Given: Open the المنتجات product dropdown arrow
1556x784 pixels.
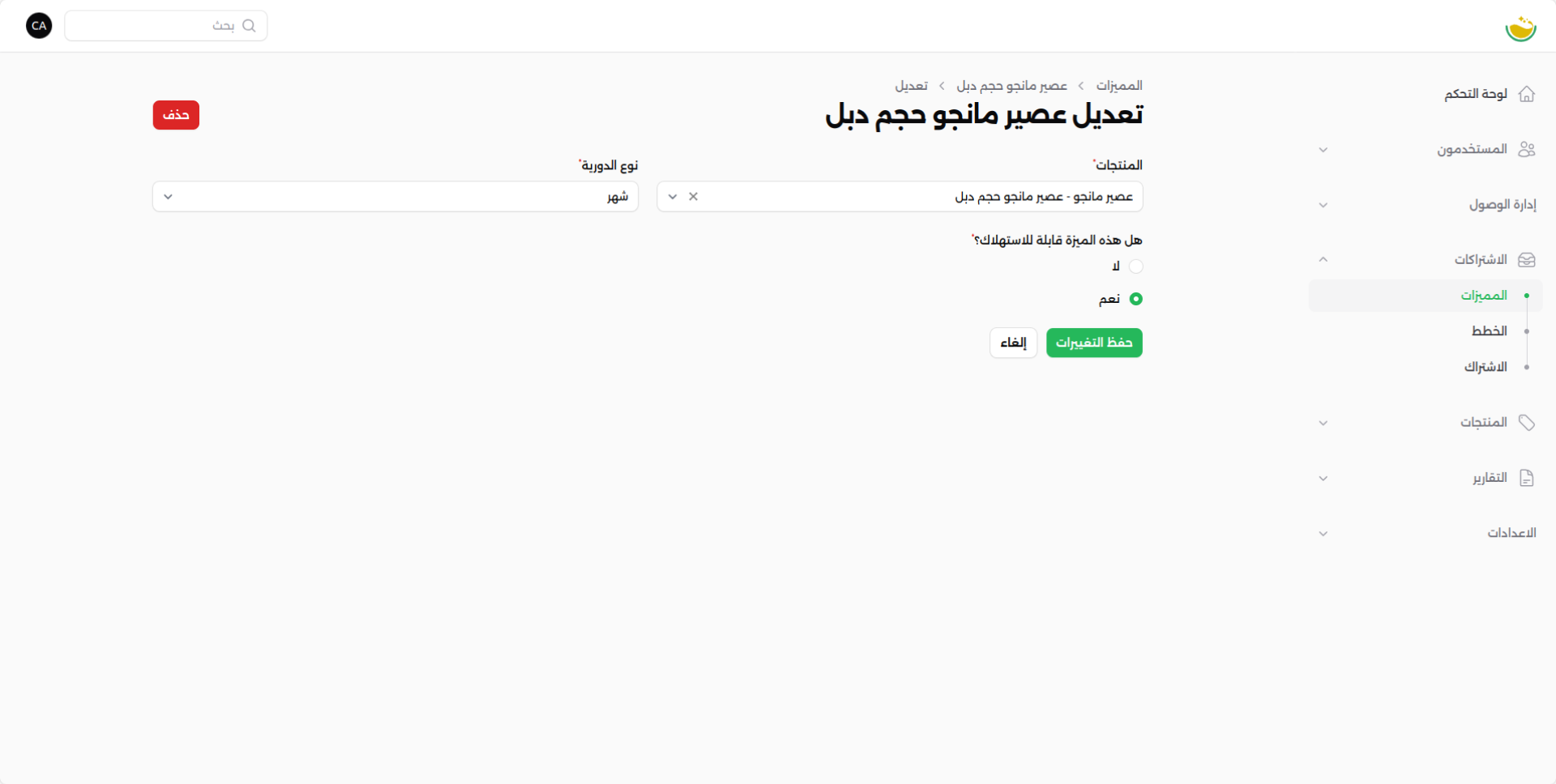Looking at the screenshot, I should tap(673, 197).
